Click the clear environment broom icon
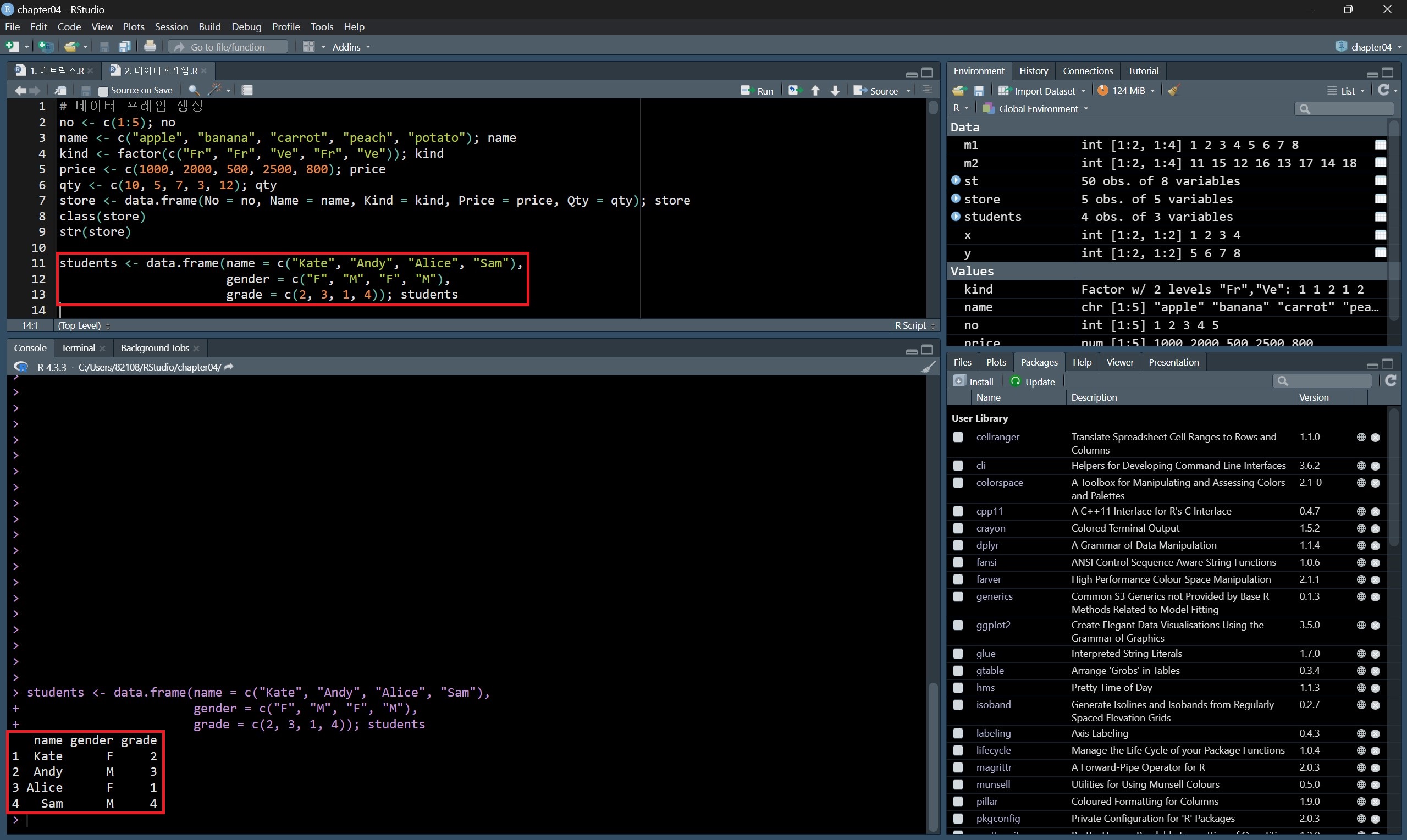The height and width of the screenshot is (840, 1407). (1174, 91)
